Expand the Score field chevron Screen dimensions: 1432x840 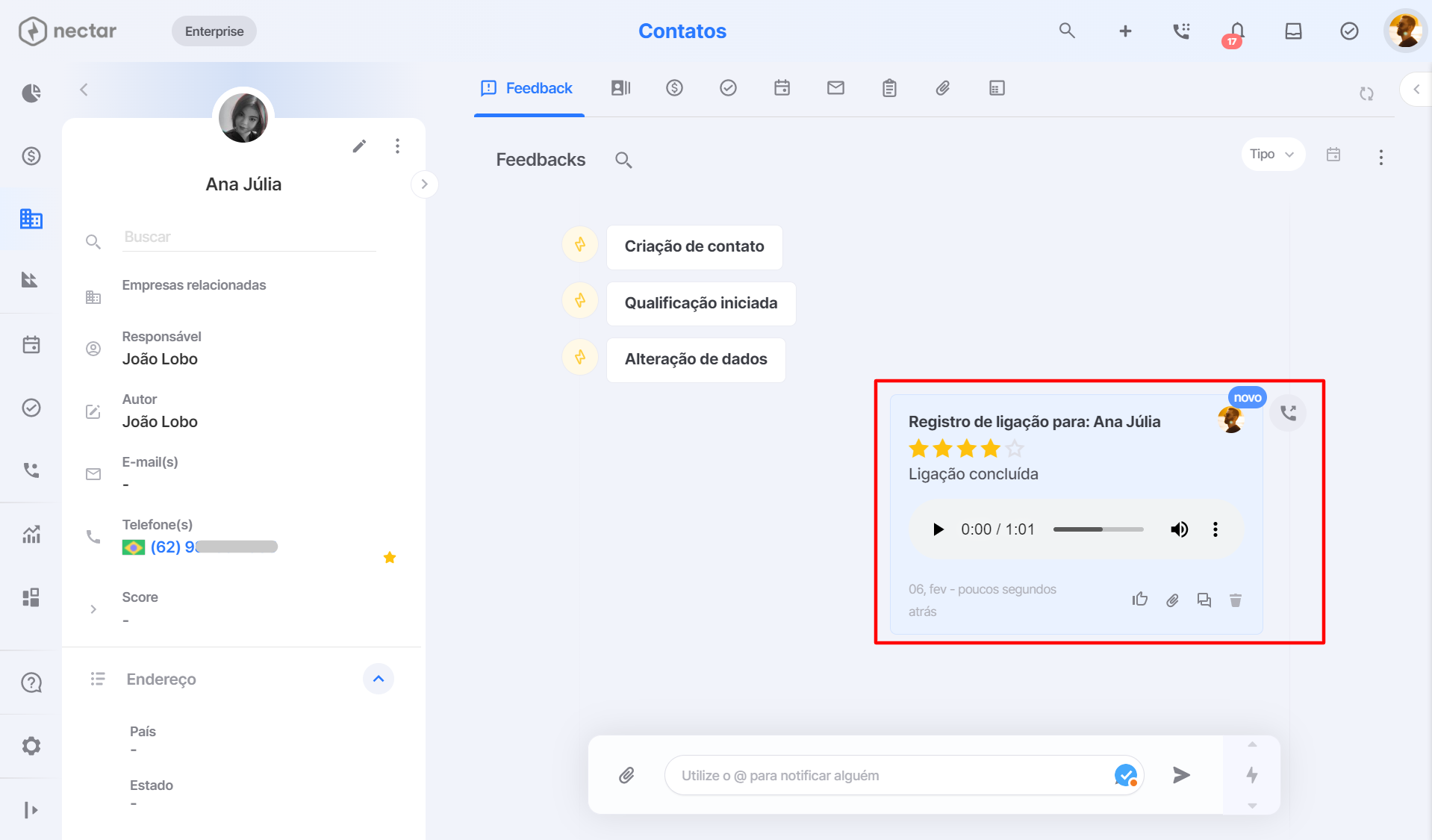[93, 609]
